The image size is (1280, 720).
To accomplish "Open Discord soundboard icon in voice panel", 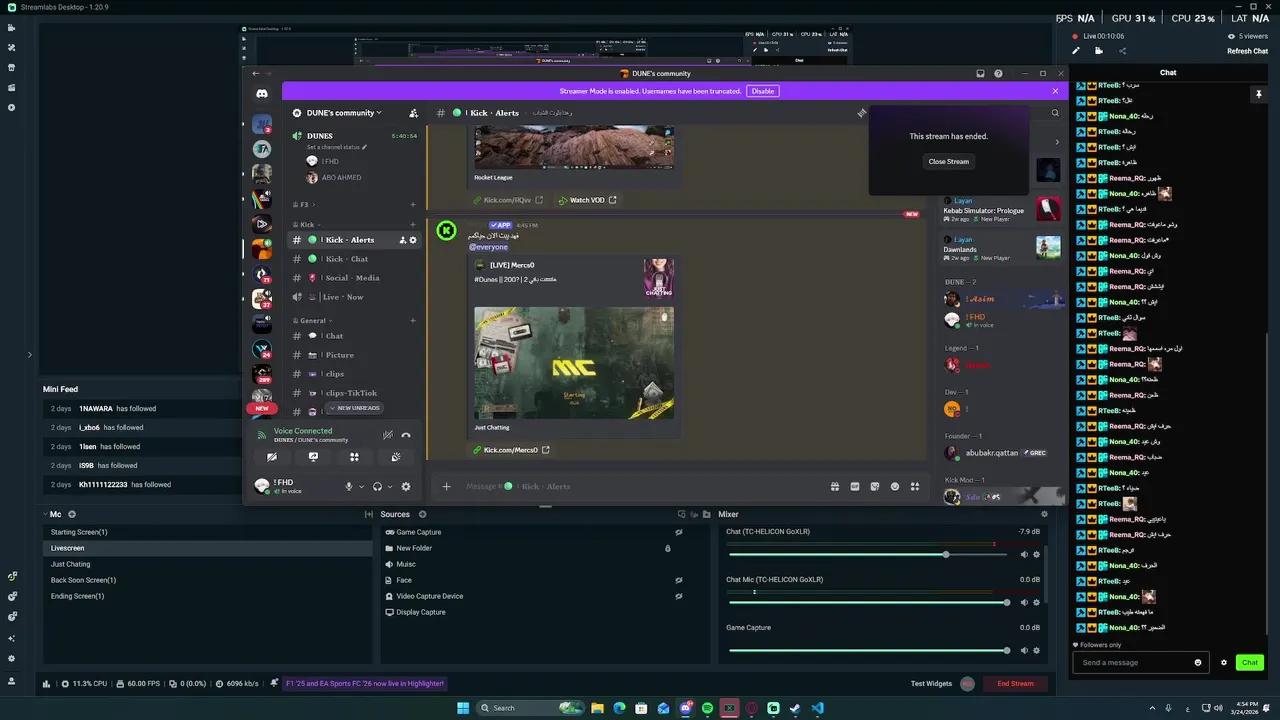I will (x=396, y=457).
